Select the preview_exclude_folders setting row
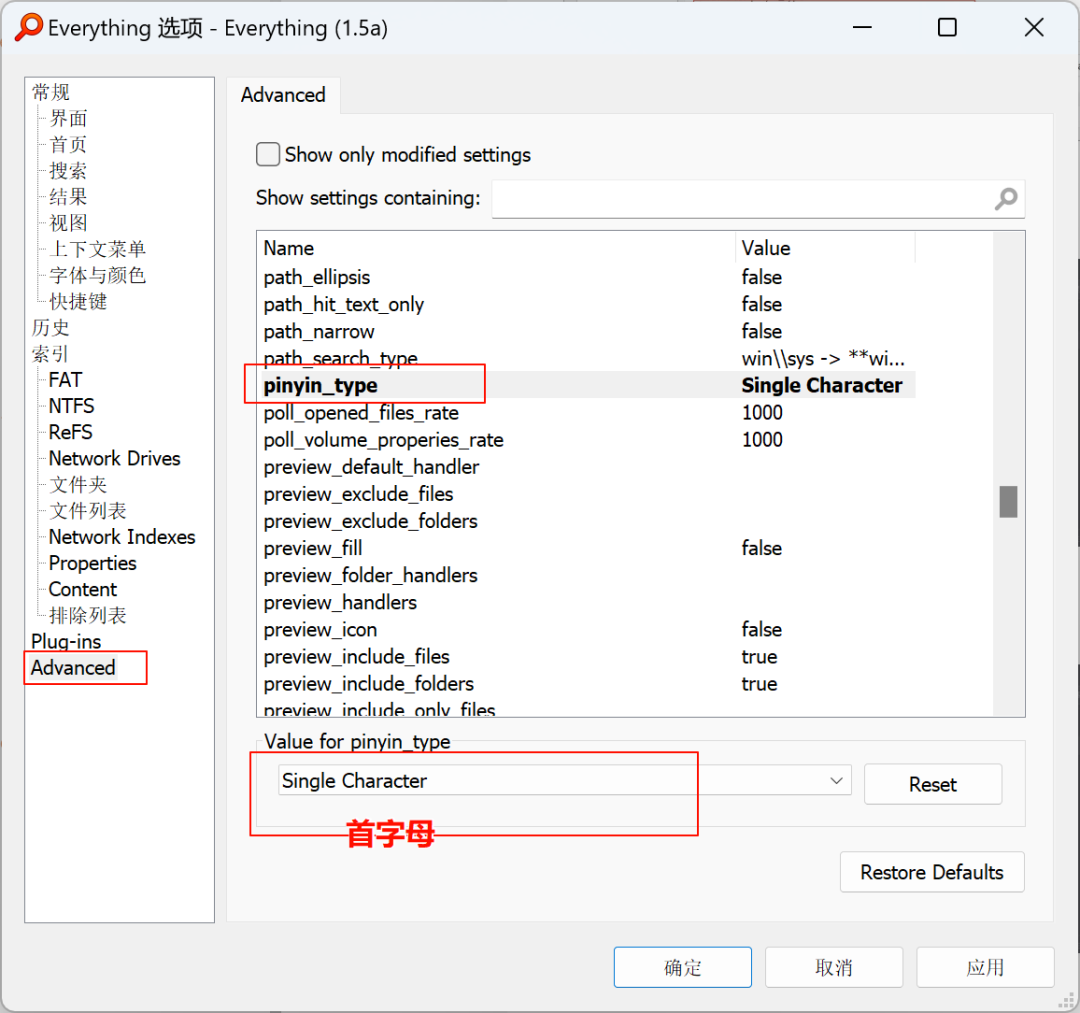Screen dimensions: 1080x1013 [588, 521]
